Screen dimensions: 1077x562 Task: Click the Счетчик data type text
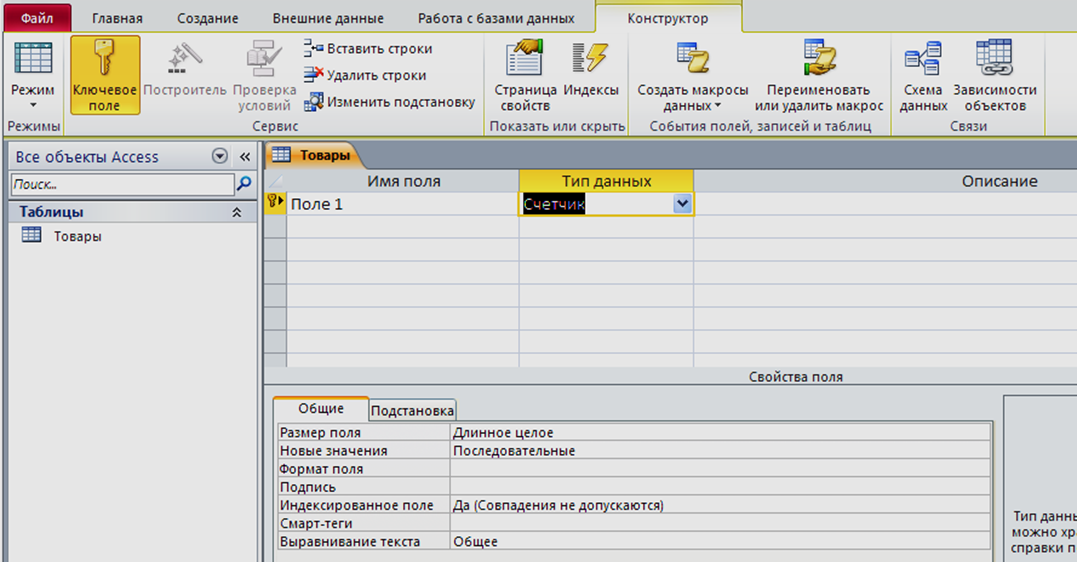coord(554,204)
